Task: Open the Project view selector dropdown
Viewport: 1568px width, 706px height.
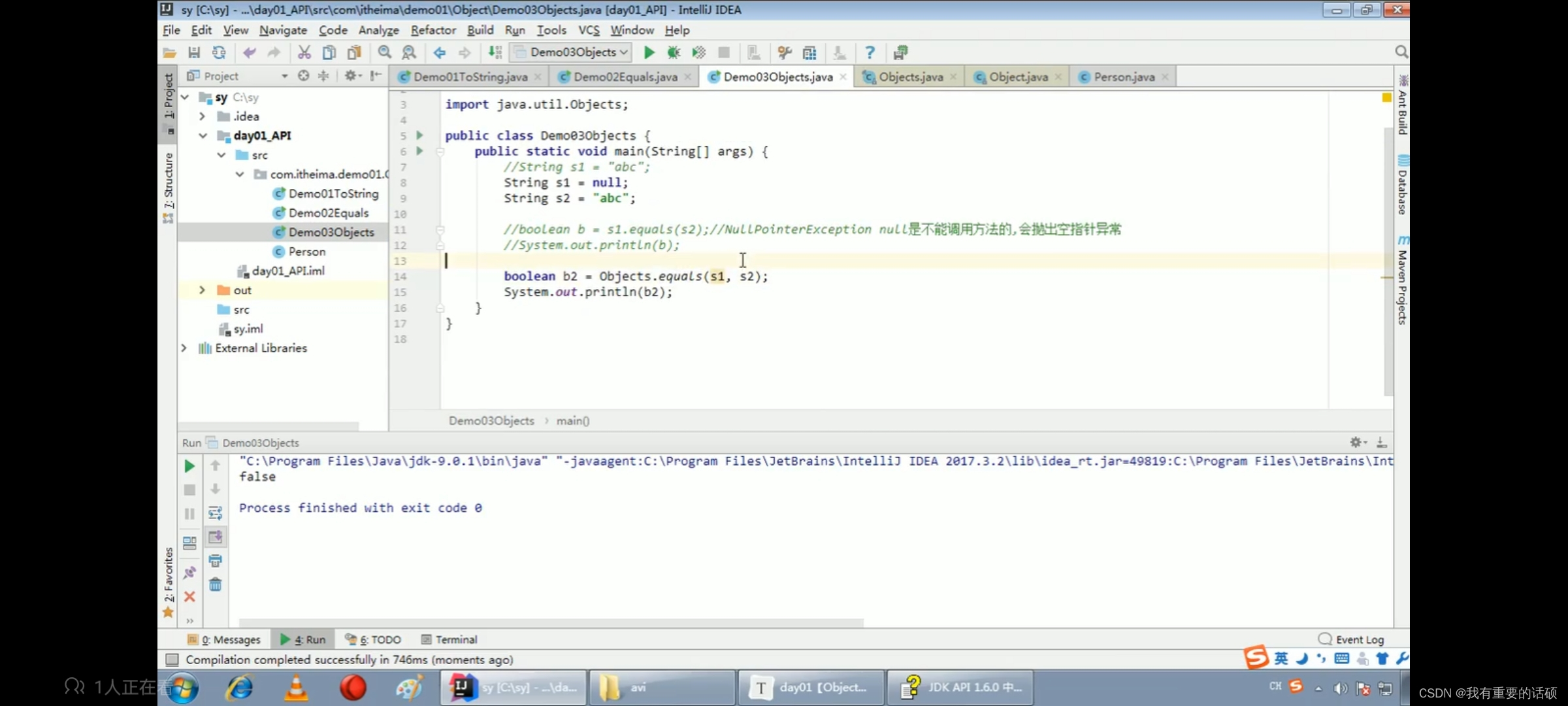Action: coord(284,76)
